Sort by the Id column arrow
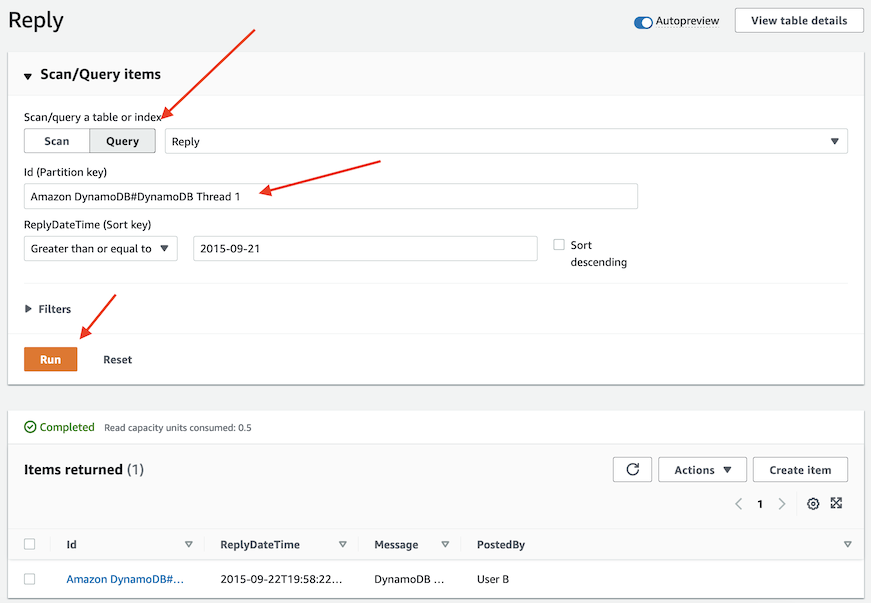Image resolution: width=871 pixels, height=603 pixels. pyautogui.click(x=189, y=544)
